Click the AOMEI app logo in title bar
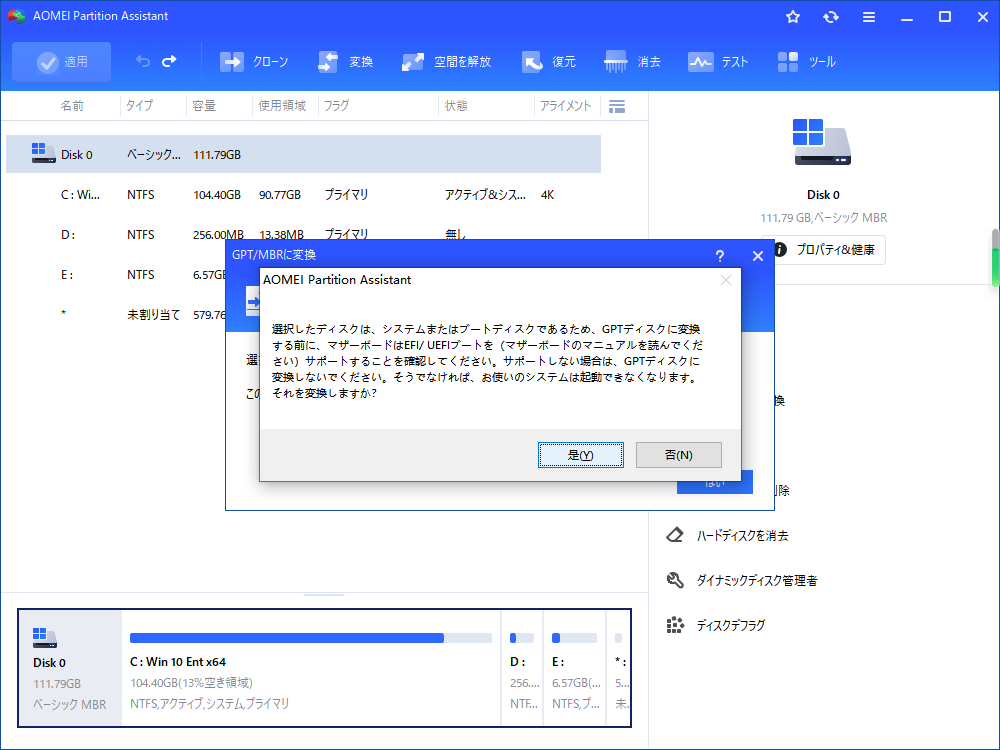This screenshot has width=1000, height=750. [x=16, y=16]
